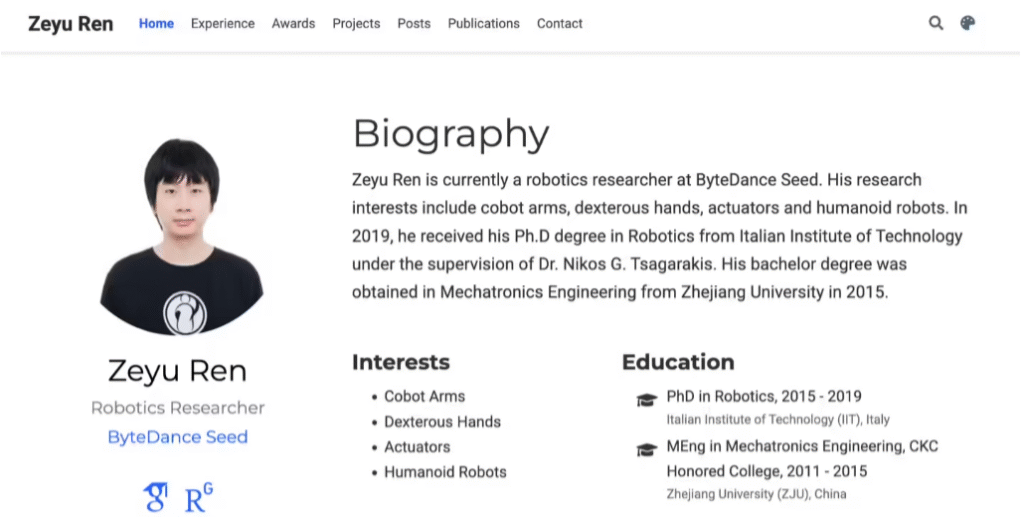Image resolution: width=1024 pixels, height=517 pixels.
Task: Open the Projects page
Action: coord(356,23)
